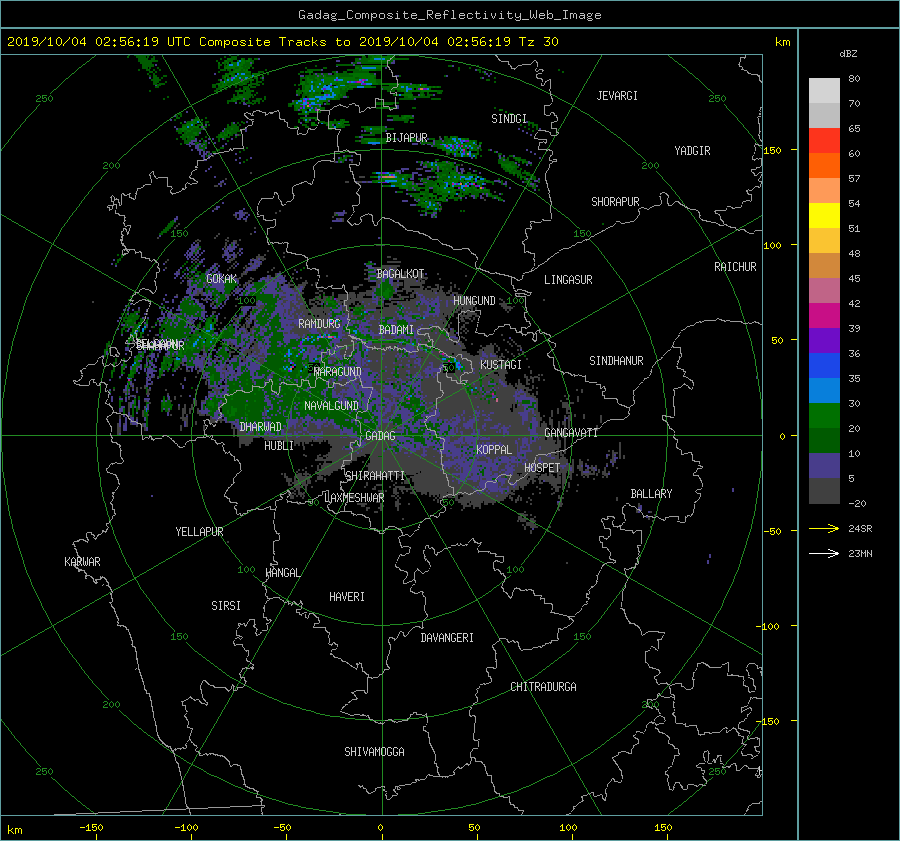This screenshot has width=900, height=841.
Task: Click the NAVALGUND city label
Action: click(331, 406)
